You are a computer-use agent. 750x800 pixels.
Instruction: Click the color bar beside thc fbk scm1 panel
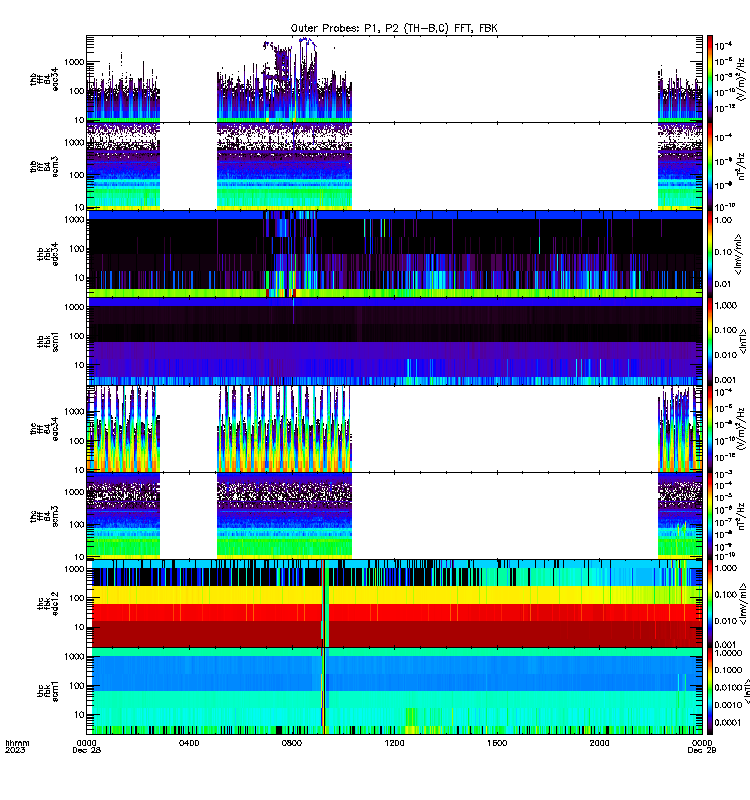click(x=710, y=691)
